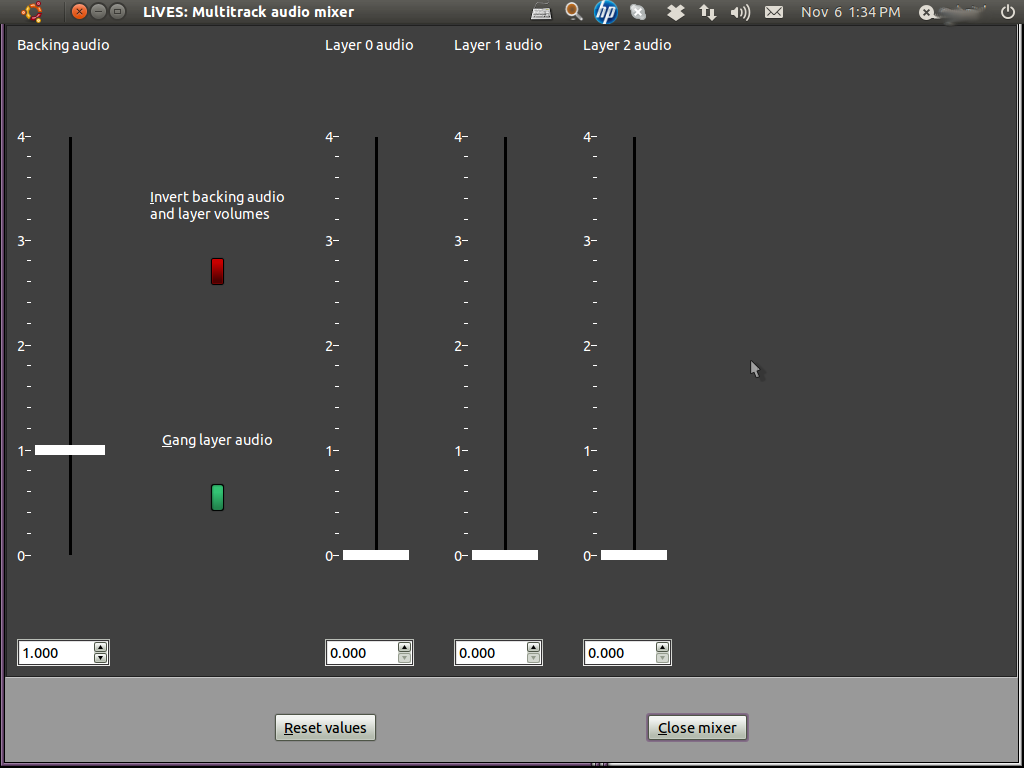The width and height of the screenshot is (1024, 768).
Task: Increase Layer 1 audio spinner value
Action: (x=533, y=647)
